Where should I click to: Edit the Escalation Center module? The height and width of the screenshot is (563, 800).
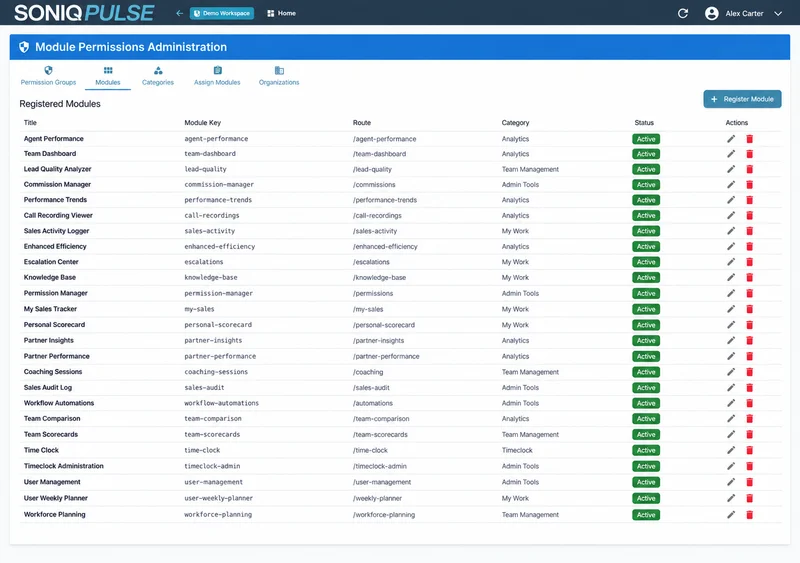coord(731,262)
